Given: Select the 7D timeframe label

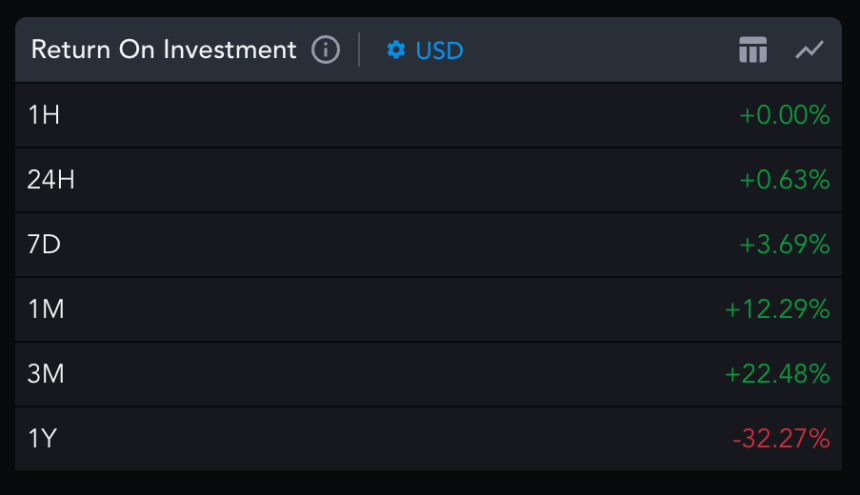Looking at the screenshot, I should click(44, 244).
